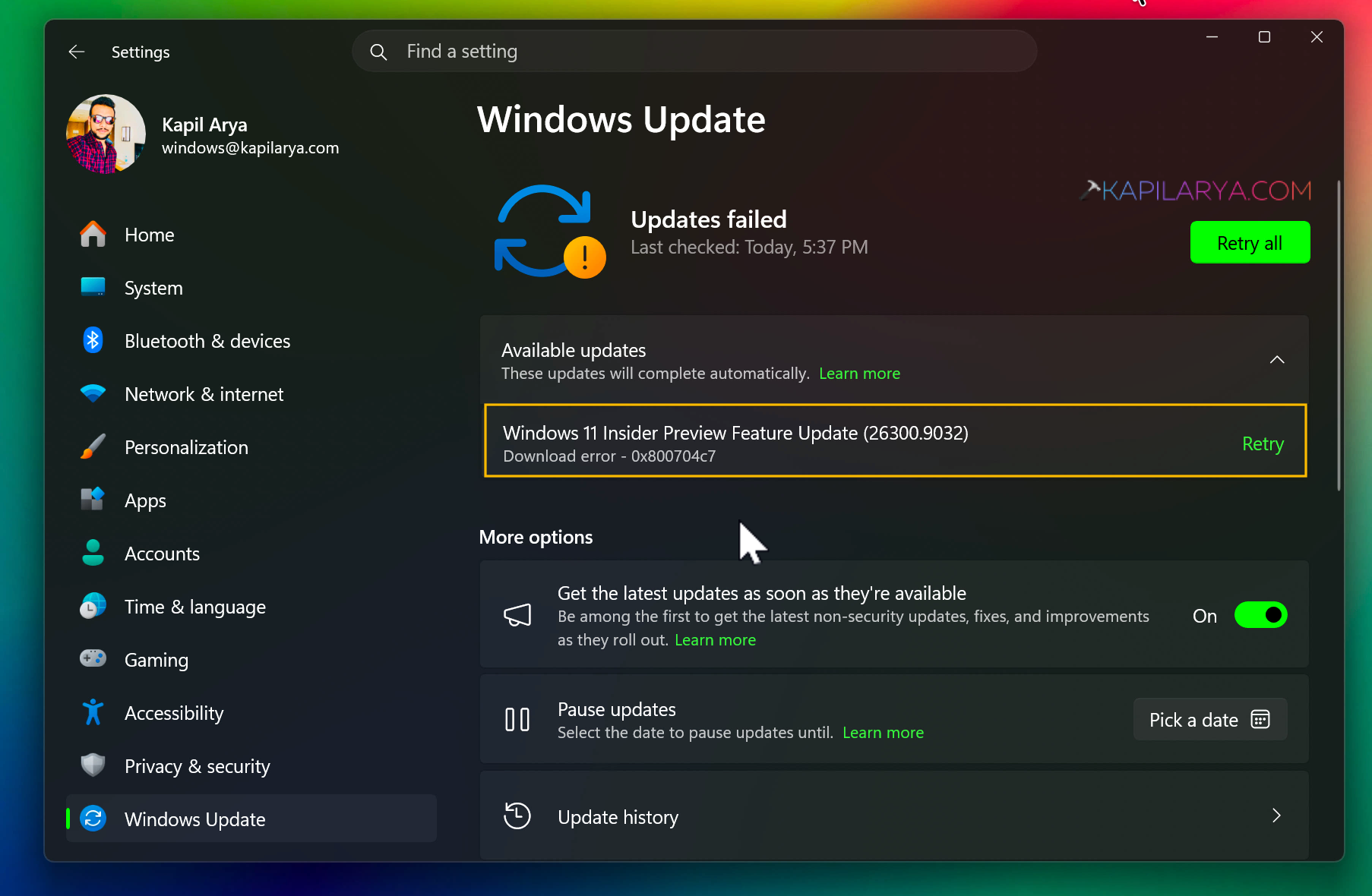Click the Gaming controller icon

(93, 658)
